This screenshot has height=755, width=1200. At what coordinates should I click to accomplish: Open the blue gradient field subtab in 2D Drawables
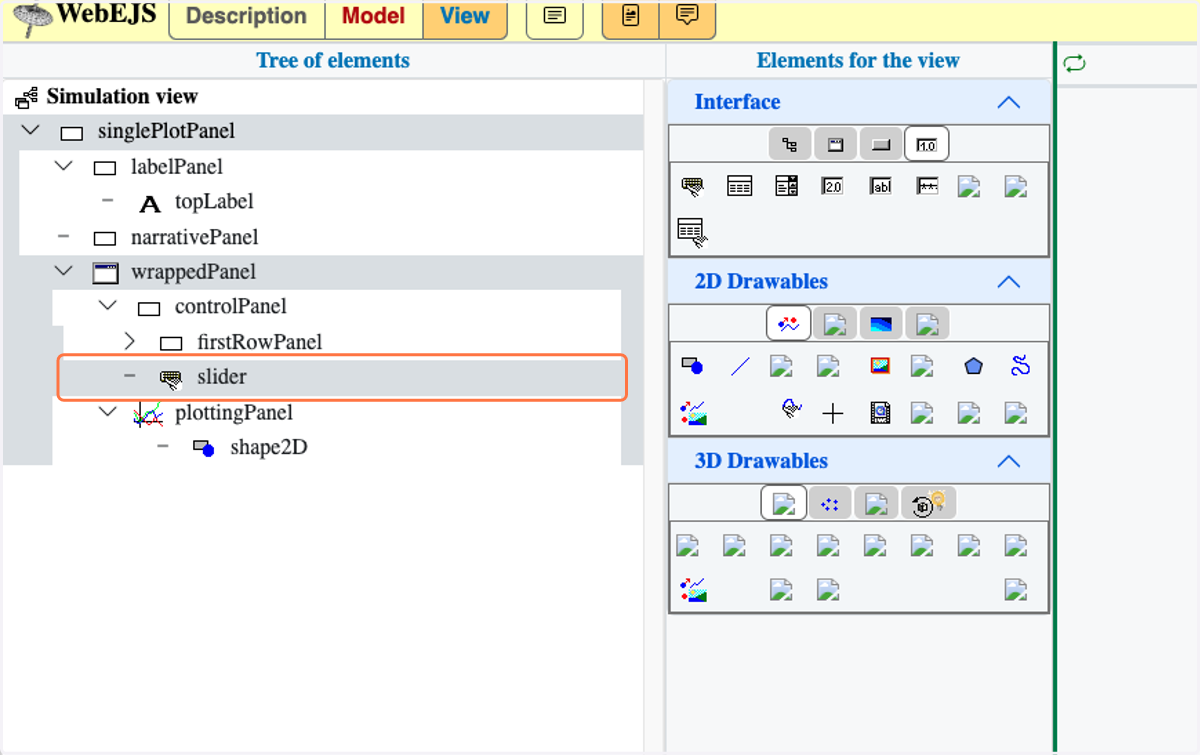[x=881, y=324]
